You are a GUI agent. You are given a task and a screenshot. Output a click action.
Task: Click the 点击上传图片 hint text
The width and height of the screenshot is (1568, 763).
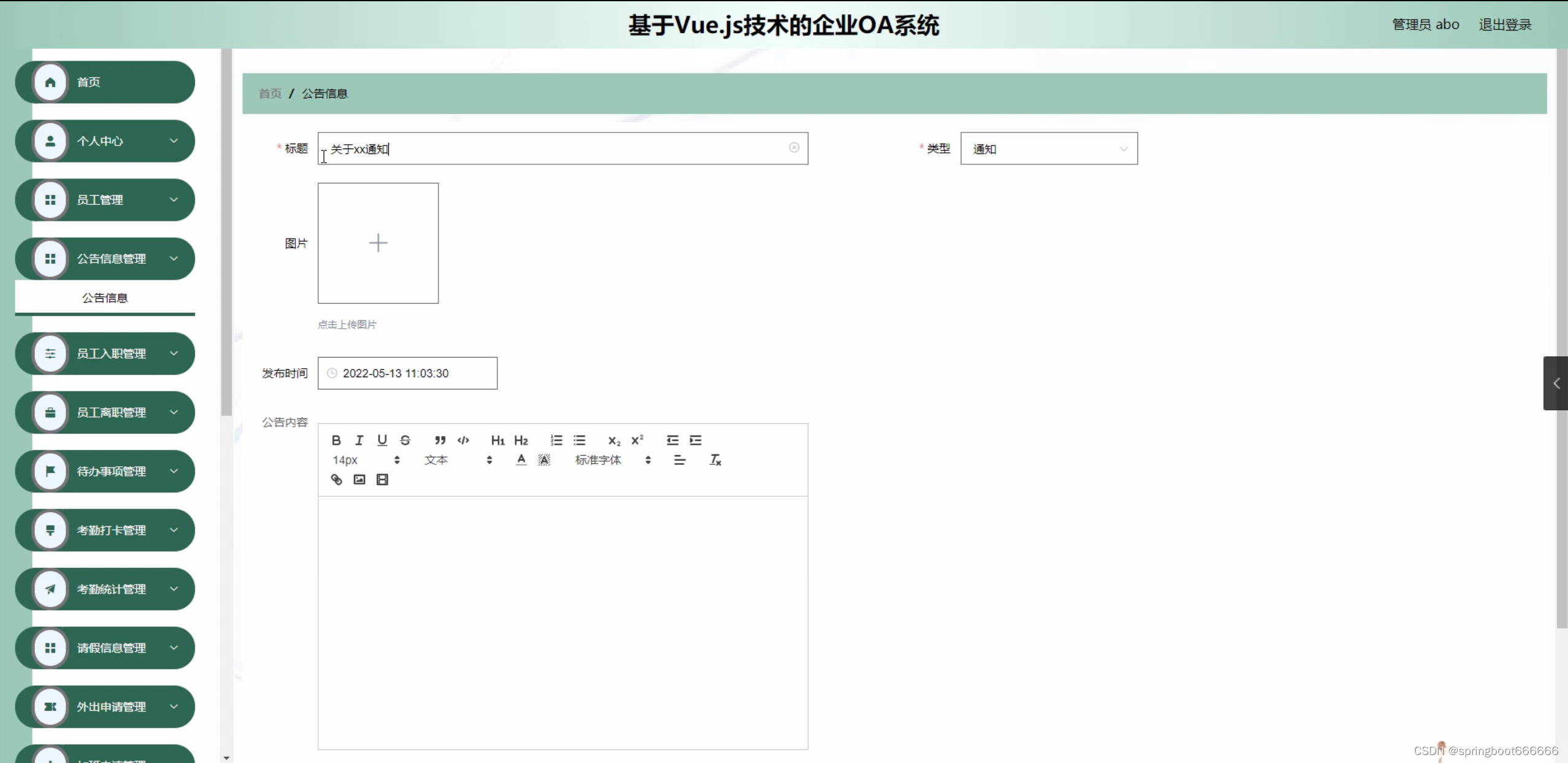347,324
